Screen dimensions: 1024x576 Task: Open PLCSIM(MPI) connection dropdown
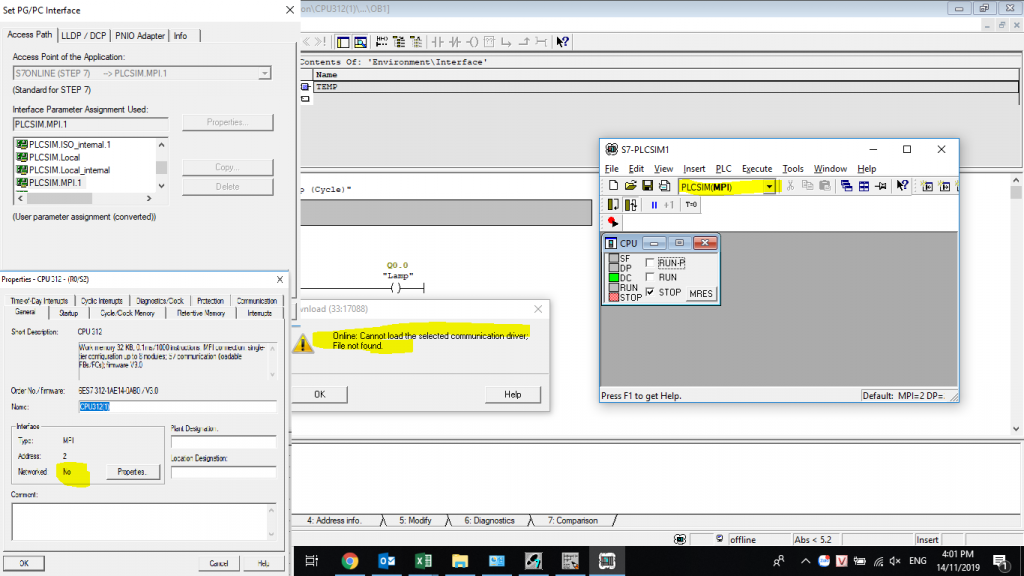(x=769, y=187)
